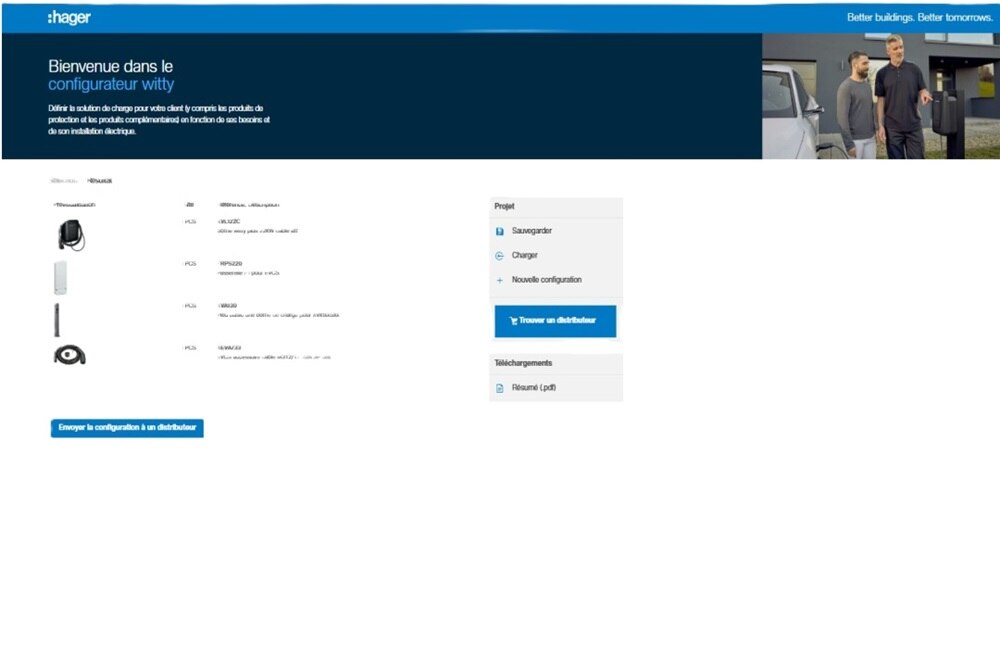Click the plus icon for Nouvelle configuration
The height and width of the screenshot is (667, 1000).
(499, 280)
